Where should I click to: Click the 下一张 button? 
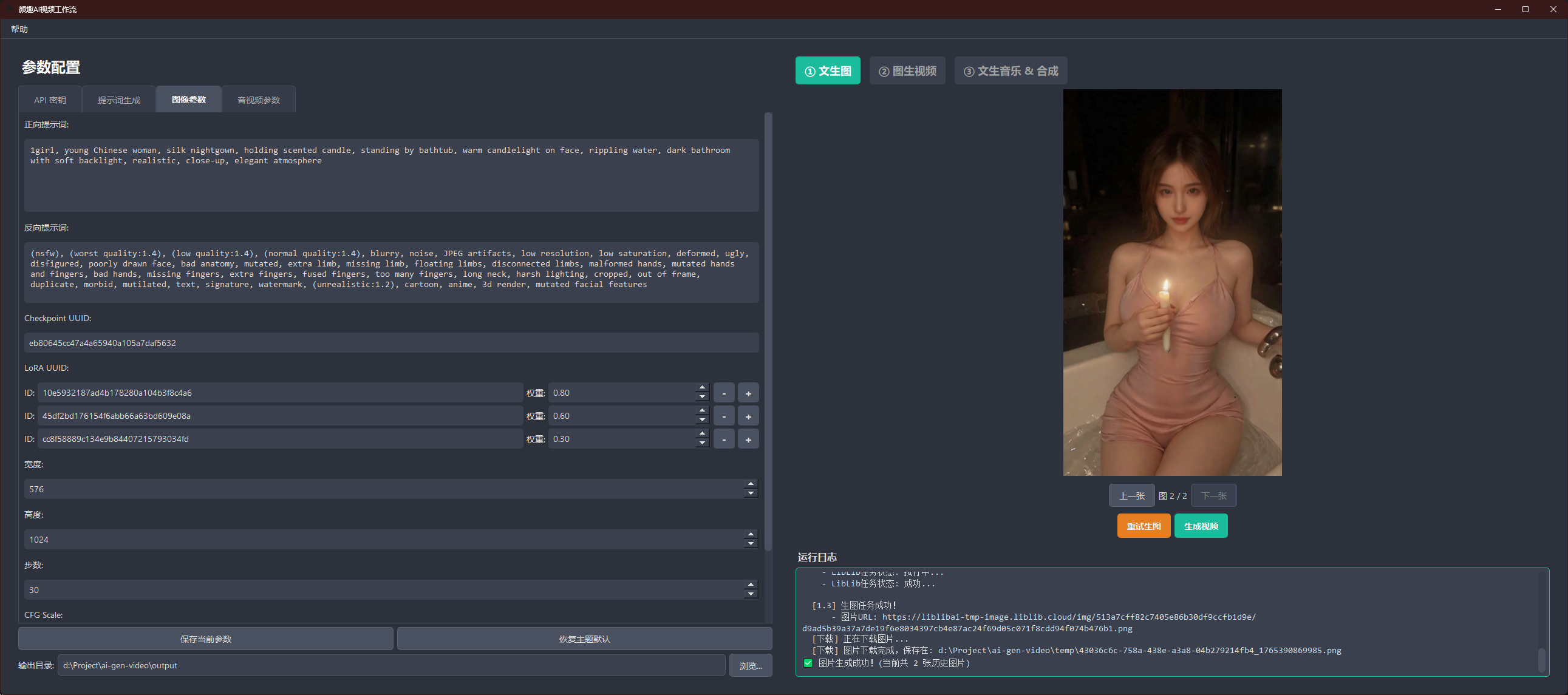(x=1214, y=496)
